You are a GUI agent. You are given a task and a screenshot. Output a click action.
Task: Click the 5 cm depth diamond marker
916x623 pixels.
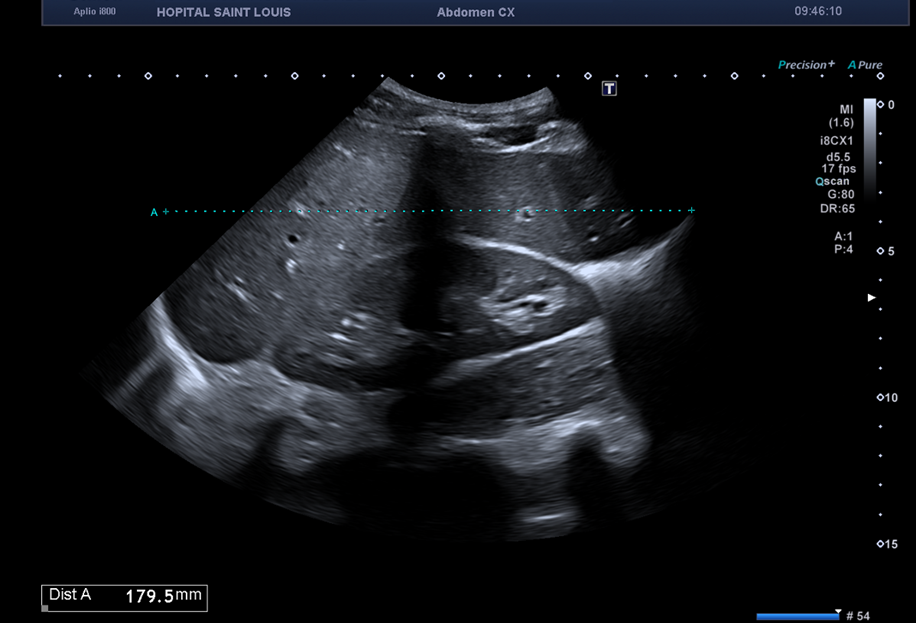point(880,251)
